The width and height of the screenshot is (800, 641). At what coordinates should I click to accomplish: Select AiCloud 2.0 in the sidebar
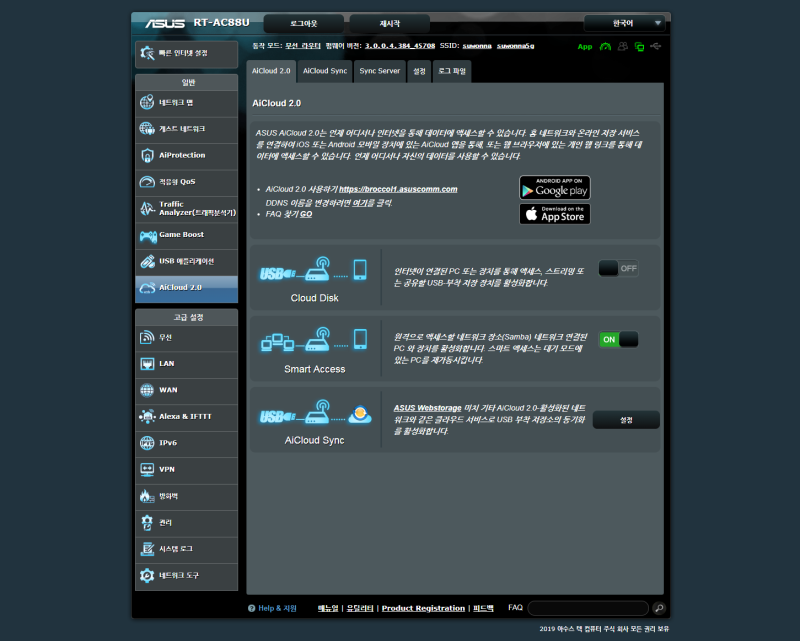186,288
